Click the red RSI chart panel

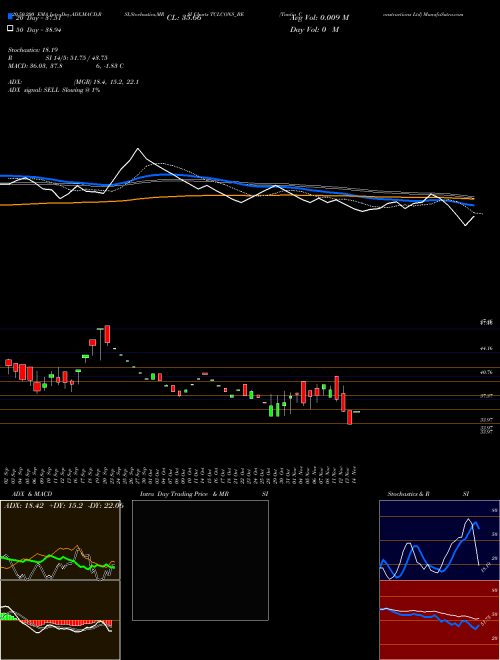pyautogui.click(x=439, y=620)
